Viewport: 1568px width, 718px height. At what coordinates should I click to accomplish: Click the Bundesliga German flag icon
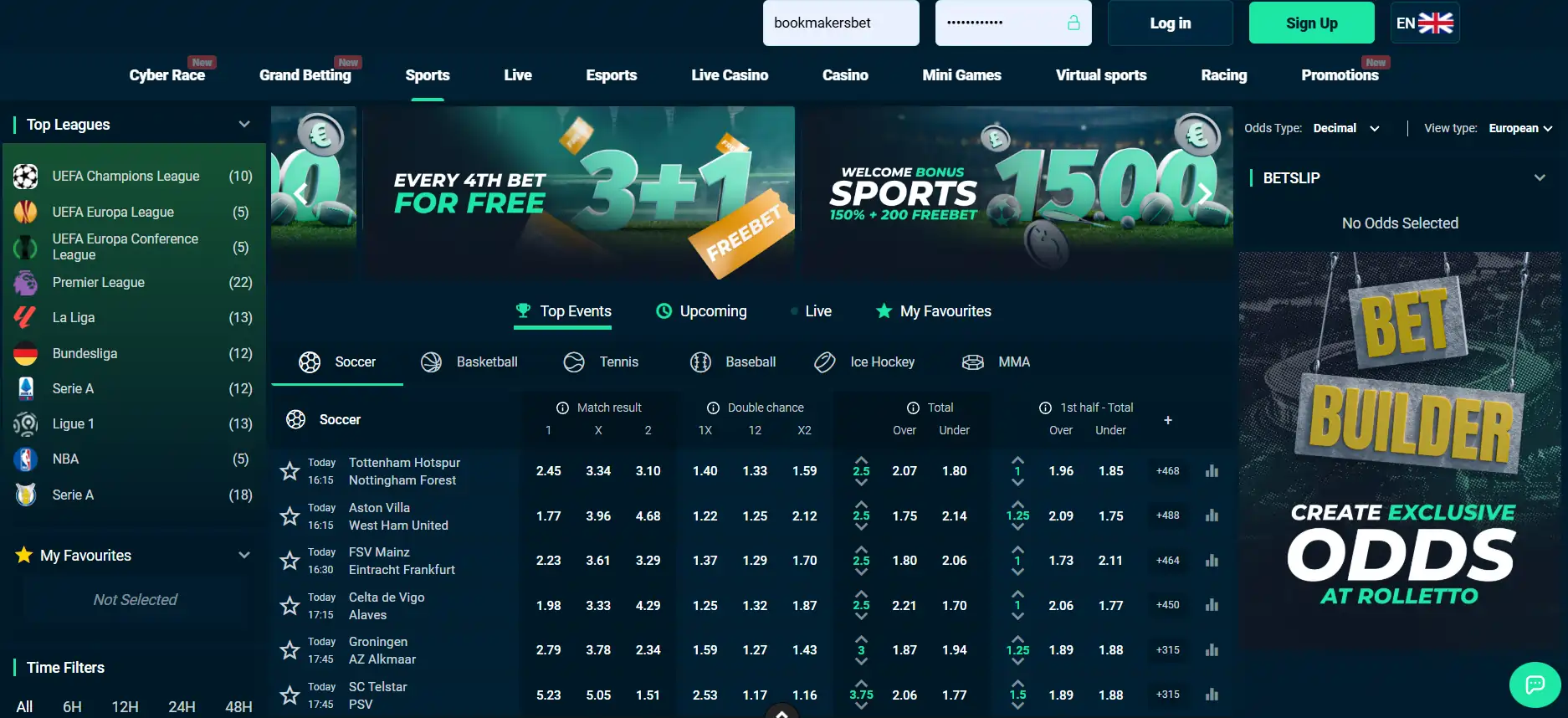(x=26, y=354)
